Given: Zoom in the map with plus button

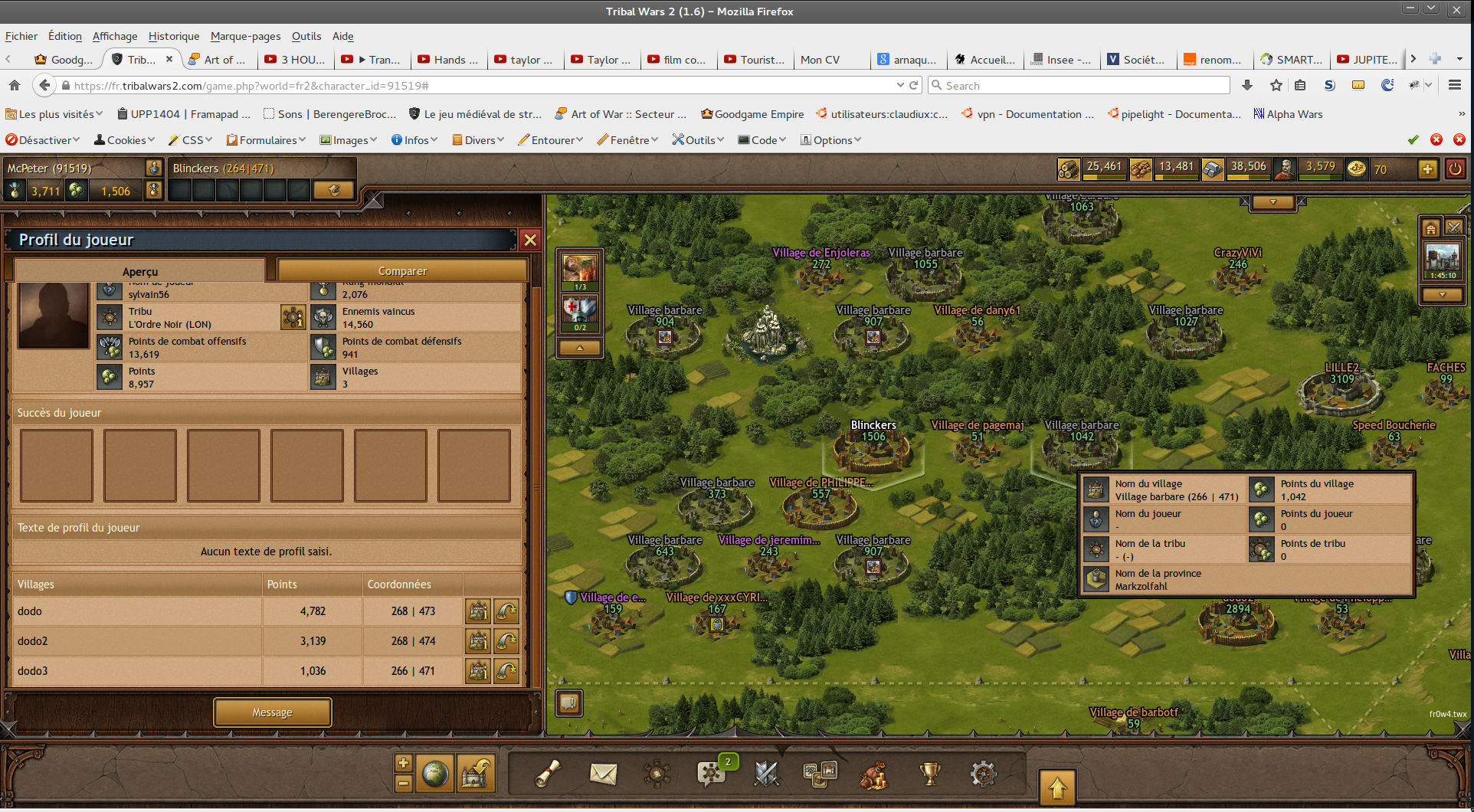Looking at the screenshot, I should [404, 763].
